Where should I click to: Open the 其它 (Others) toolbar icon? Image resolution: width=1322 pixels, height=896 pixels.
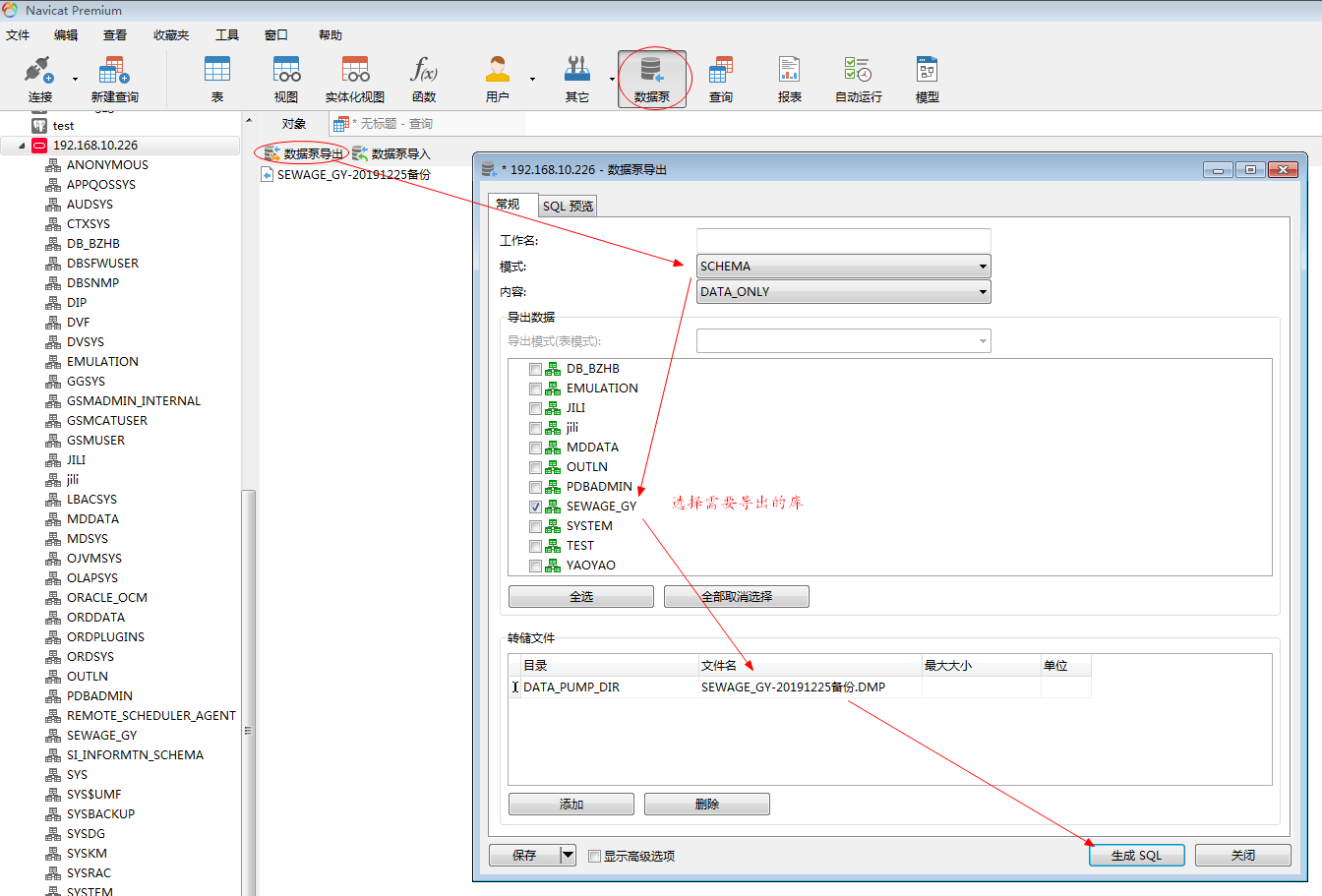(577, 71)
